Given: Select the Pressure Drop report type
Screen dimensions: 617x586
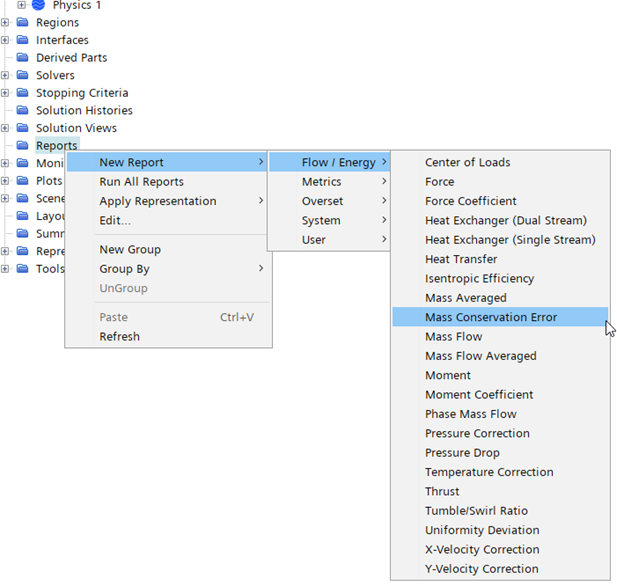Looking at the screenshot, I should pos(461,453).
